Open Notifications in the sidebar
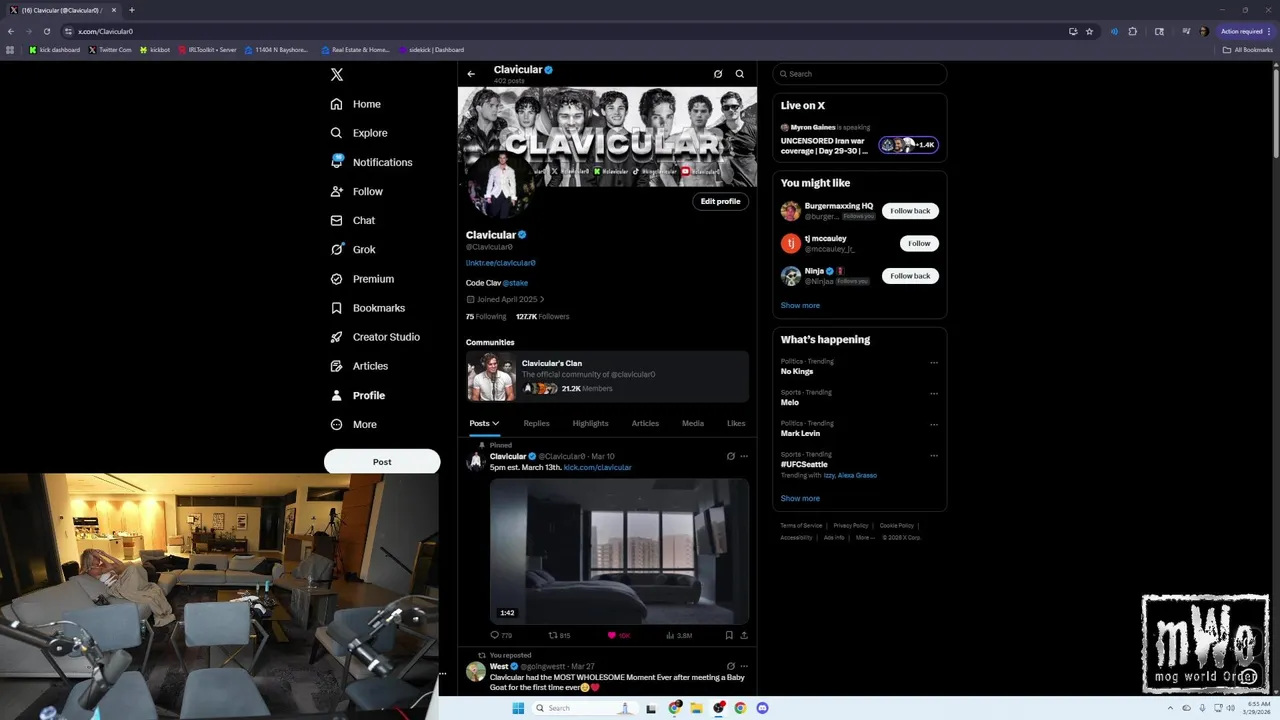 click(371, 162)
